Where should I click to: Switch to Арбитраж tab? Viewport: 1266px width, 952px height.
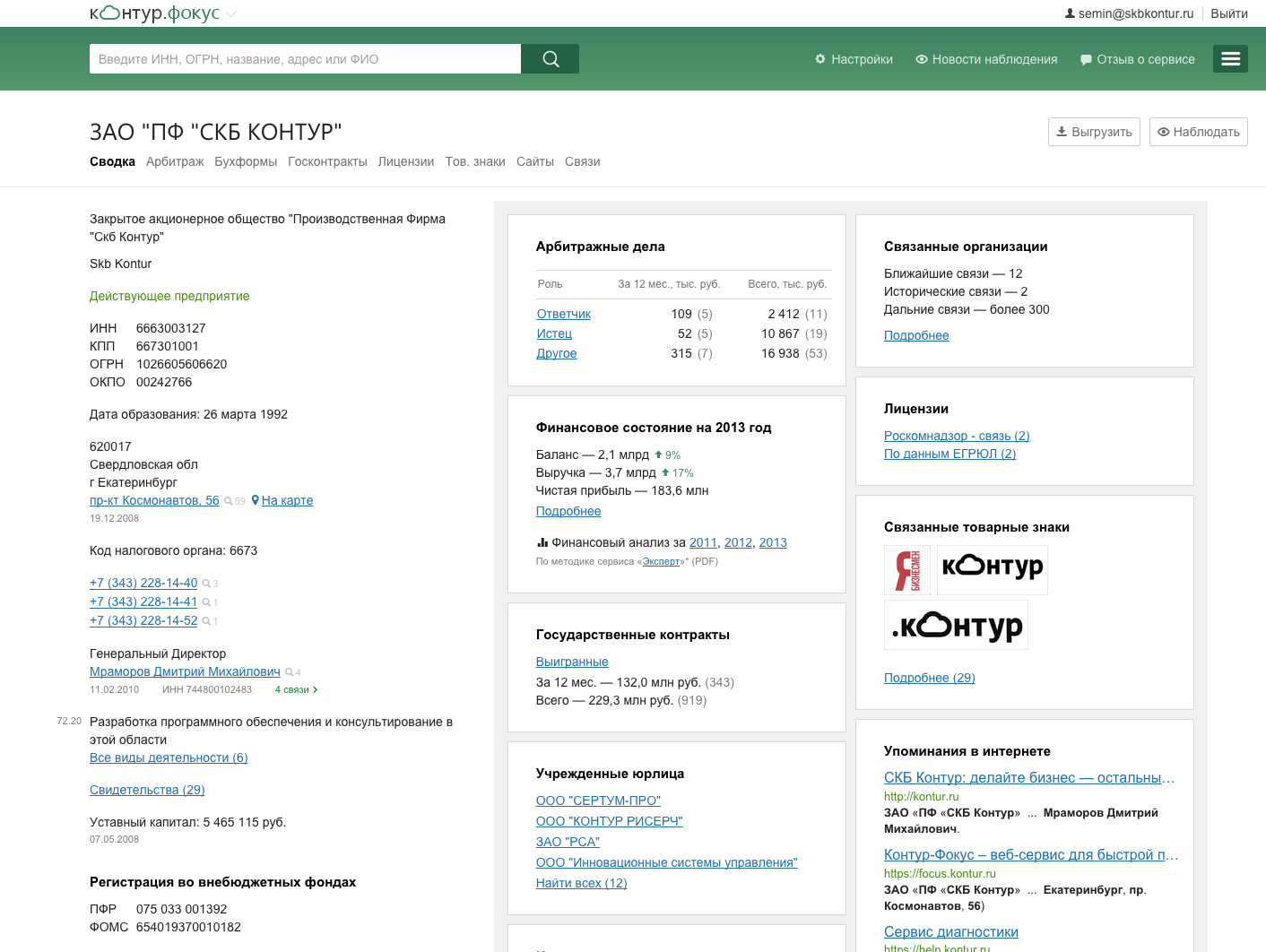point(175,161)
